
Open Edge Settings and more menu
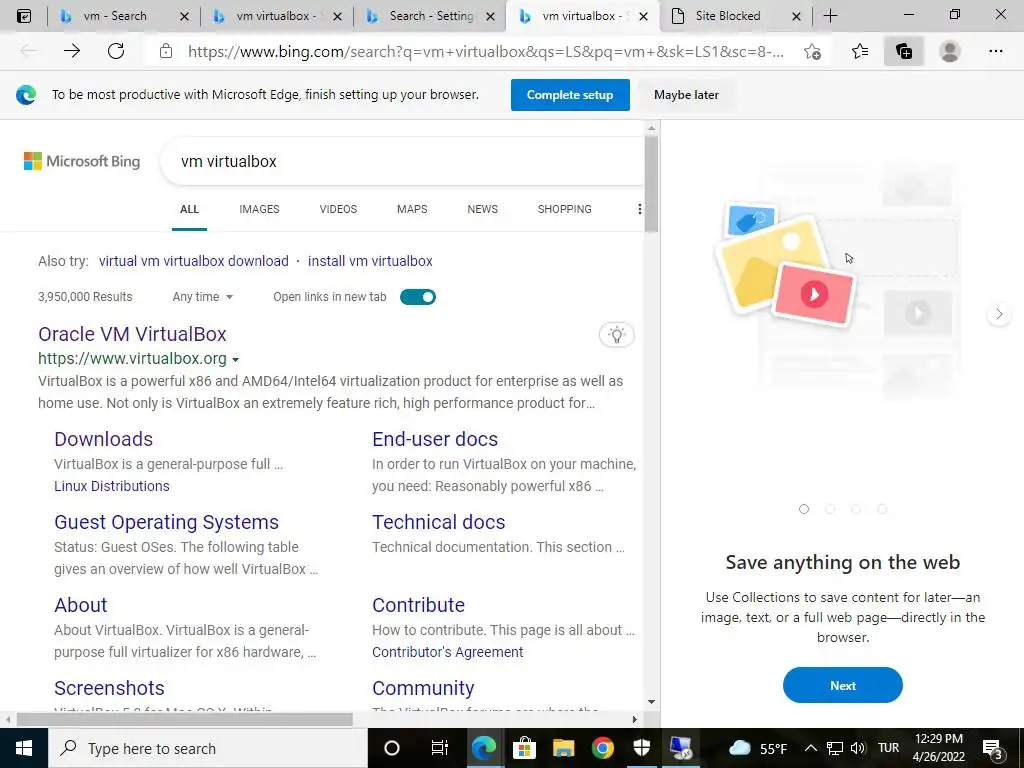pos(996,51)
